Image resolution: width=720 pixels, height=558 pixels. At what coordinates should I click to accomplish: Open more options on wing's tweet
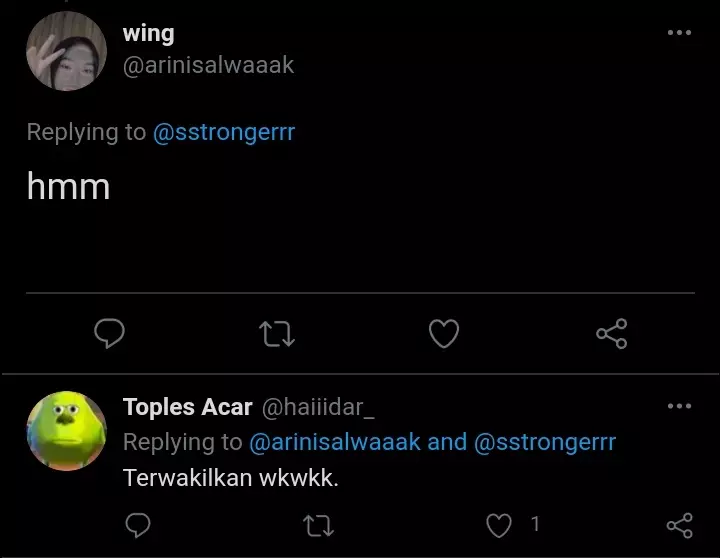(679, 33)
